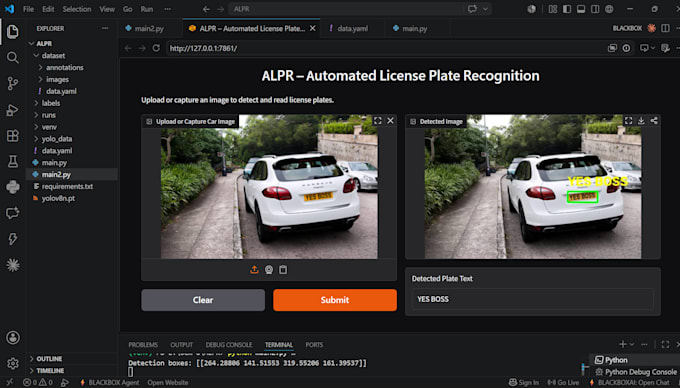Maximize the terminal panel
Screen dimensions: 680x388
[665, 344]
